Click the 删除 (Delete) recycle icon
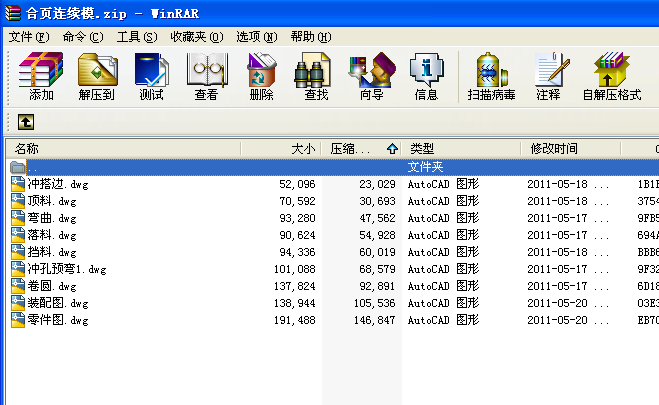Viewport: 659px width, 405px height. 261,76
